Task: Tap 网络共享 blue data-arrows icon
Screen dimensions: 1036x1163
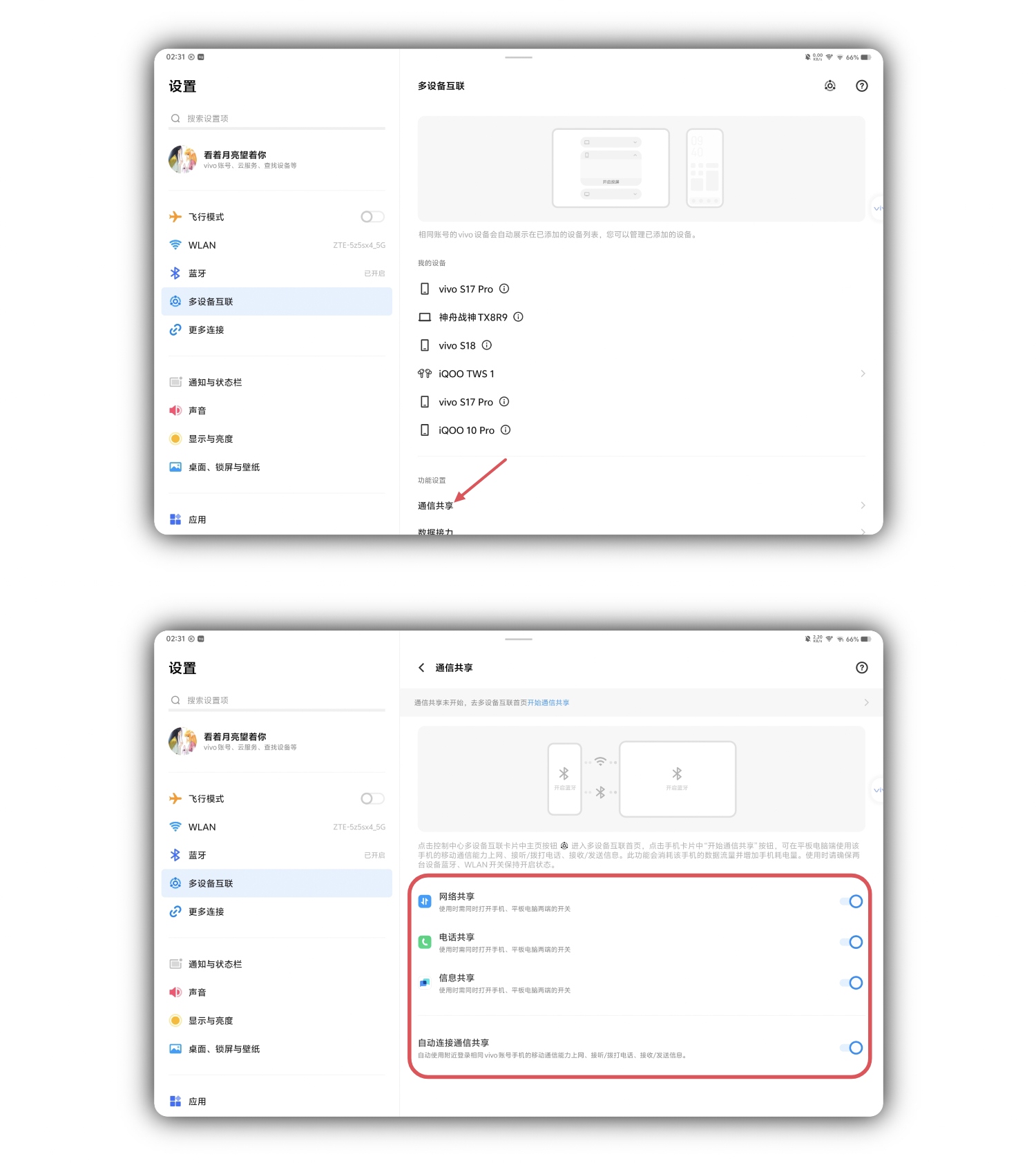Action: click(425, 901)
